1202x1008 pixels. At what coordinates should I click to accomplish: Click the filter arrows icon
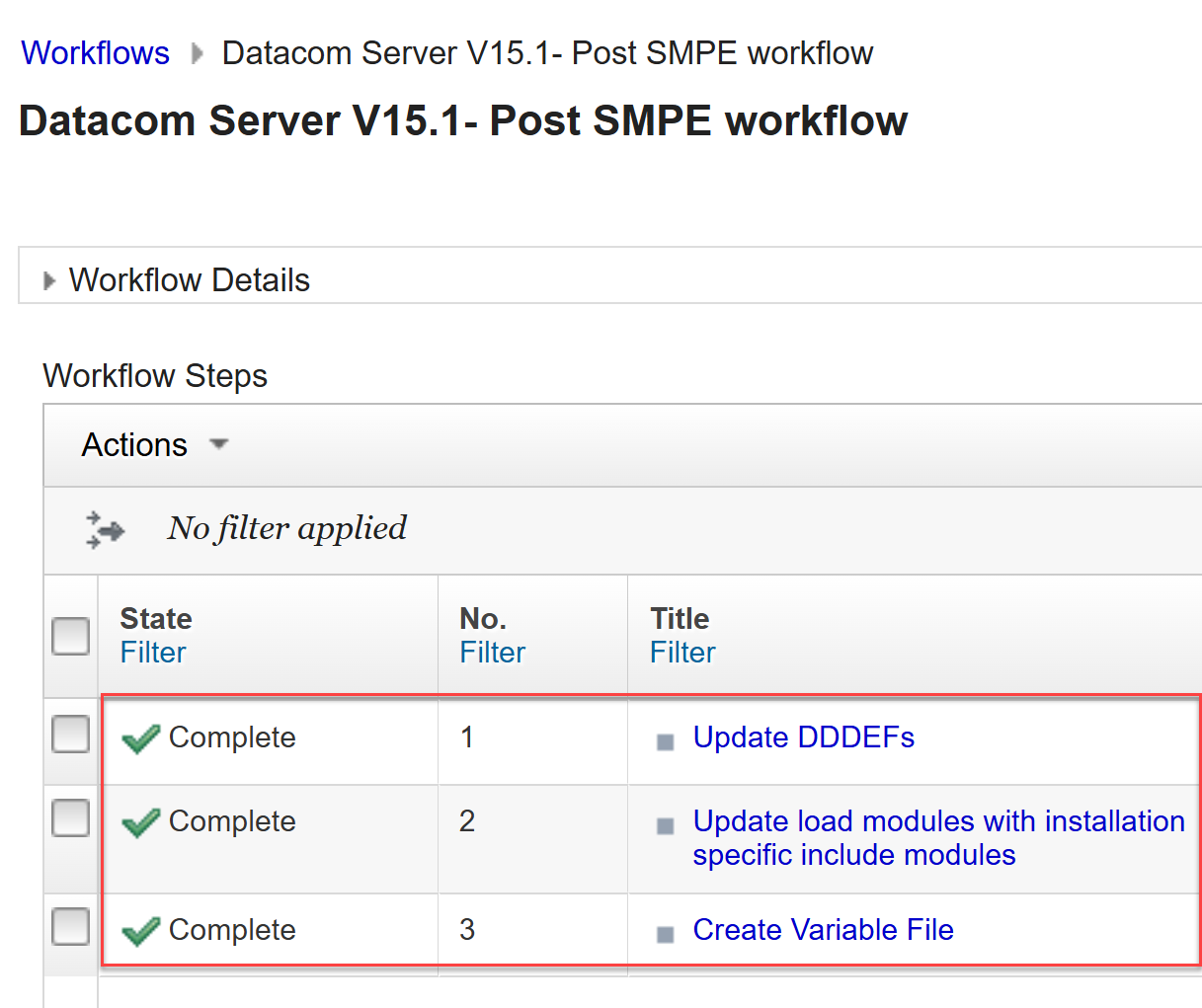click(x=105, y=529)
